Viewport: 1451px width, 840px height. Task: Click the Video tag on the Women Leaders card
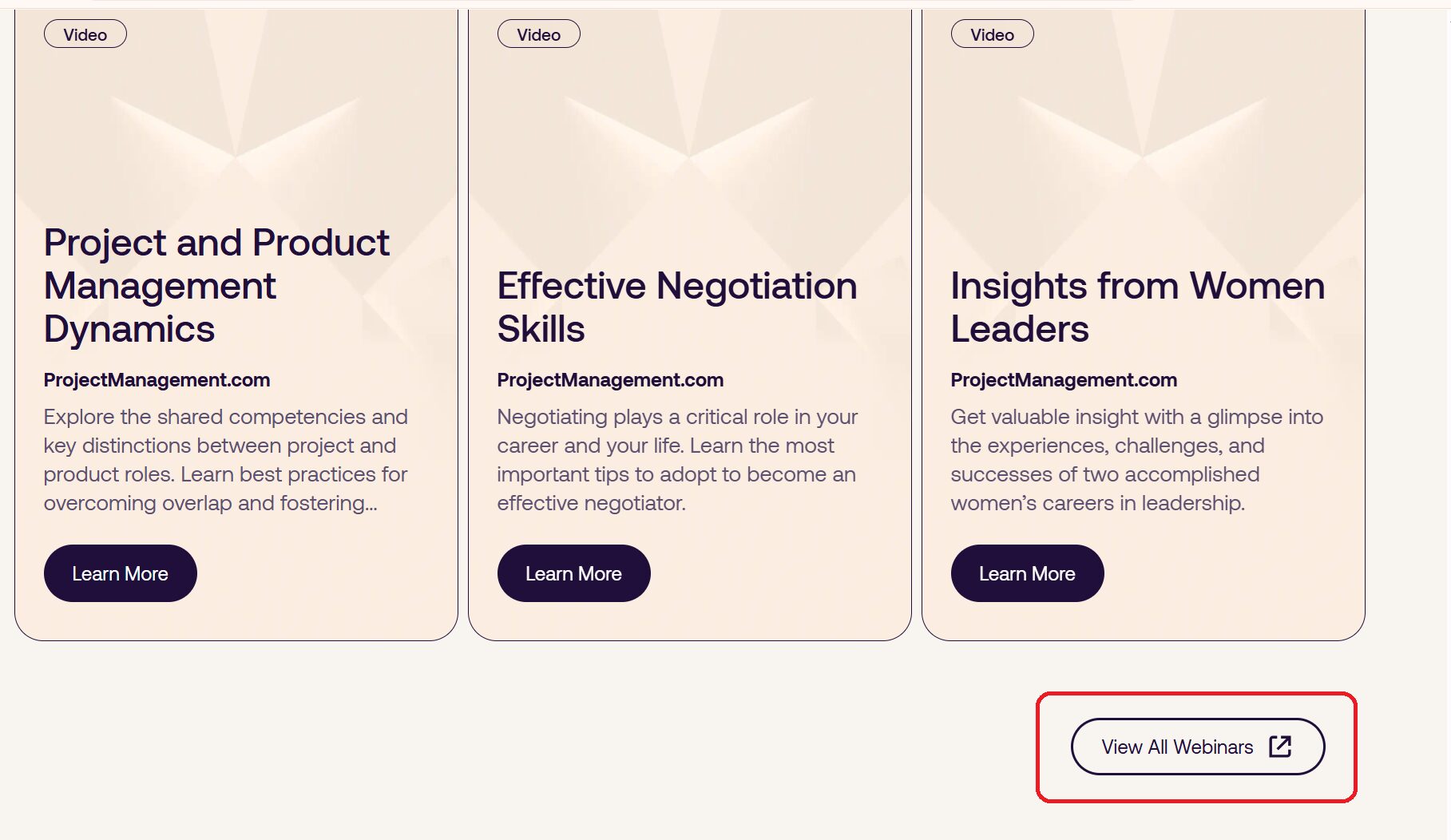(993, 34)
